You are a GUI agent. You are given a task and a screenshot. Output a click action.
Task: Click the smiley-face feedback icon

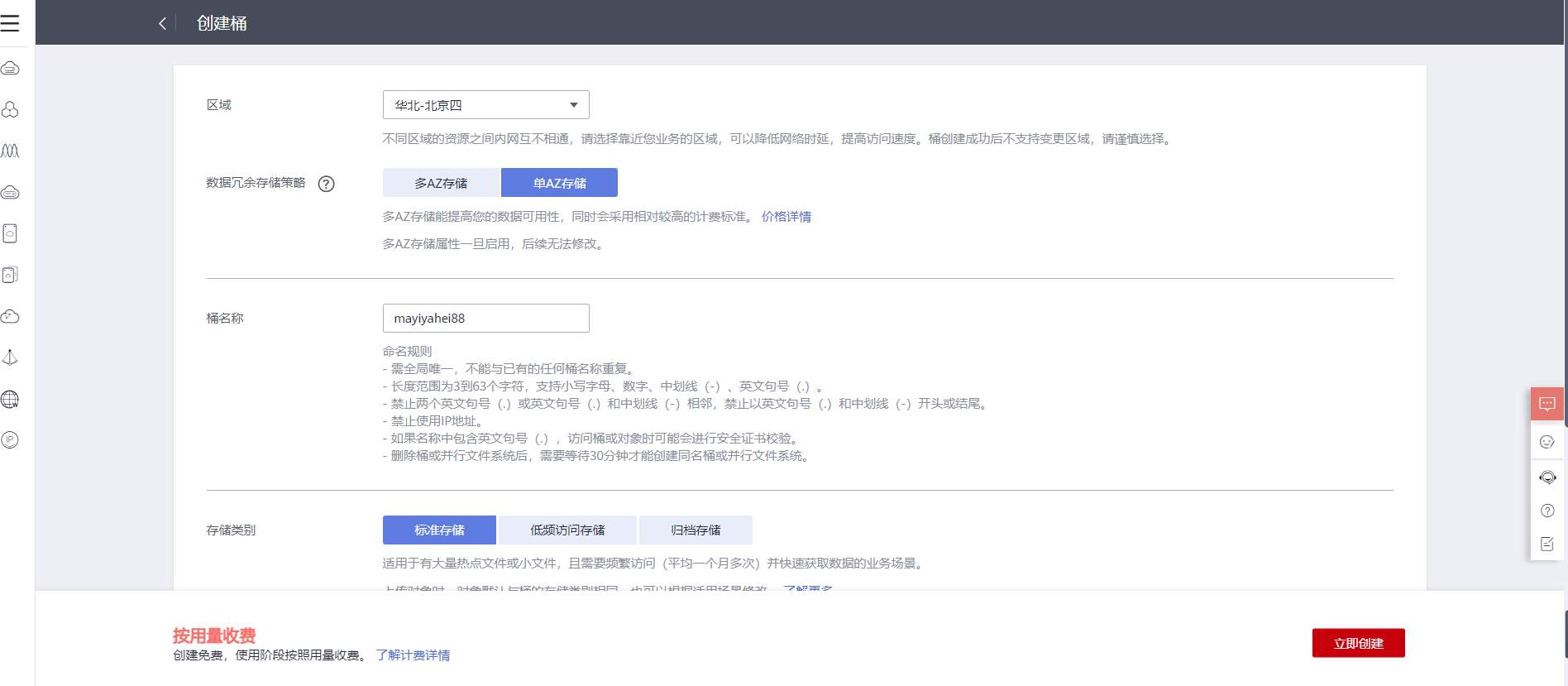[1547, 442]
